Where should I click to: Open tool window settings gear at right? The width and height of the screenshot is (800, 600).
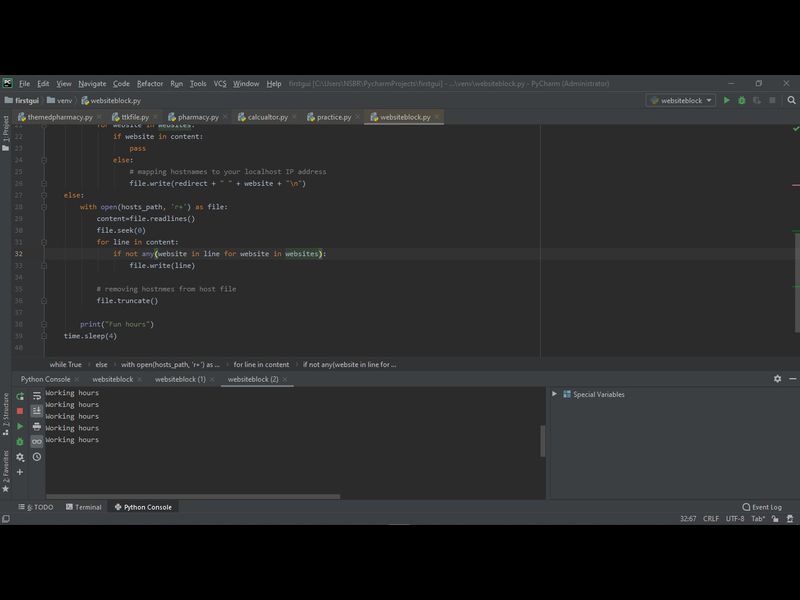(x=777, y=379)
